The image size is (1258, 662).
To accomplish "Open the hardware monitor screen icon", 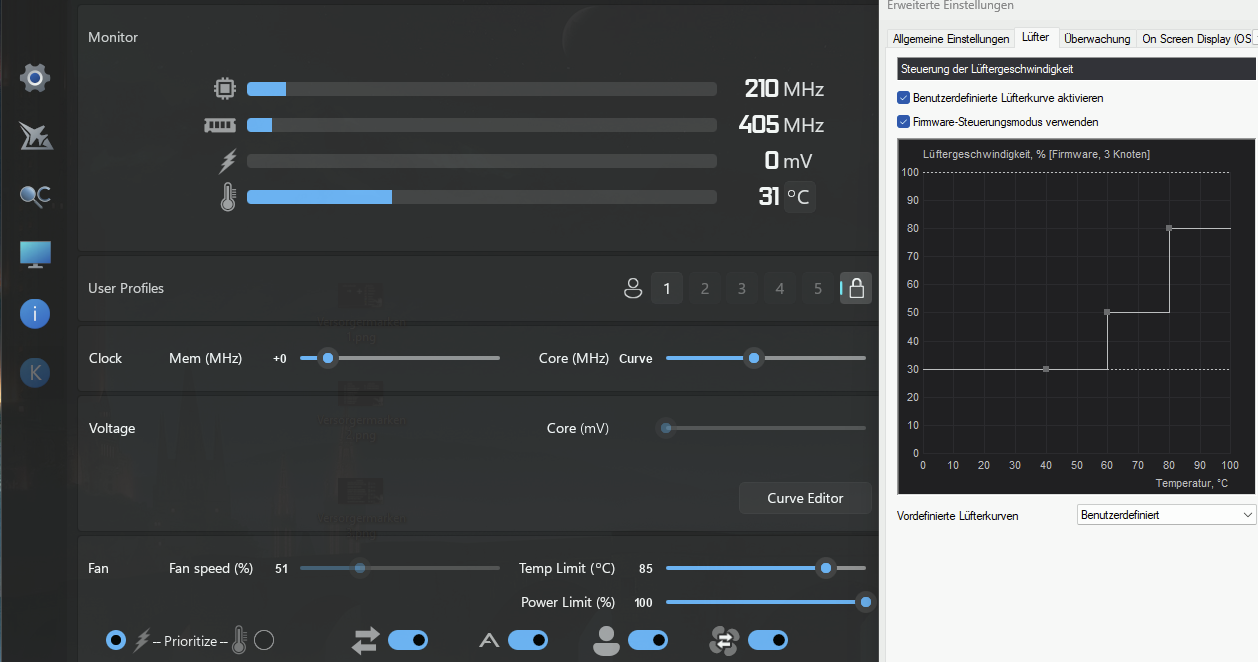I will (35, 255).
